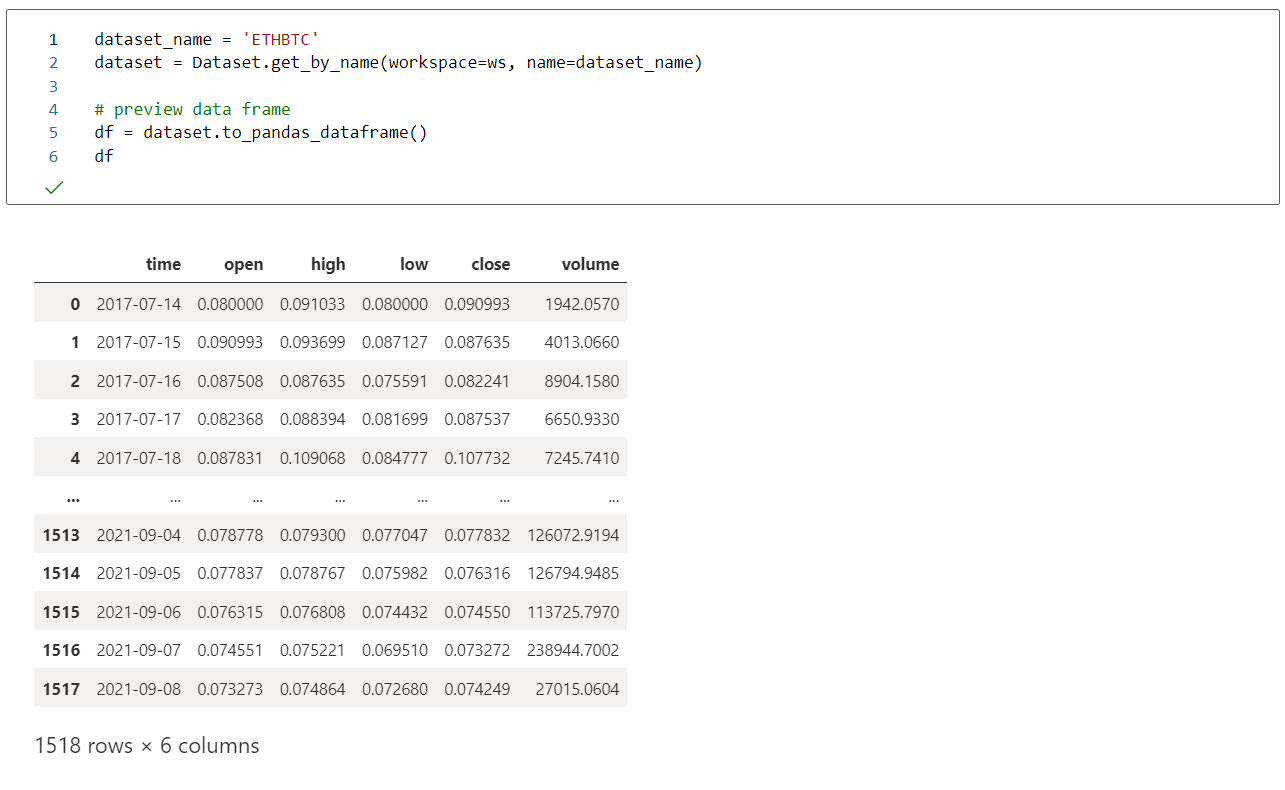Click close value 0.087537
Image resolution: width=1285 pixels, height=790 pixels.
click(x=477, y=419)
